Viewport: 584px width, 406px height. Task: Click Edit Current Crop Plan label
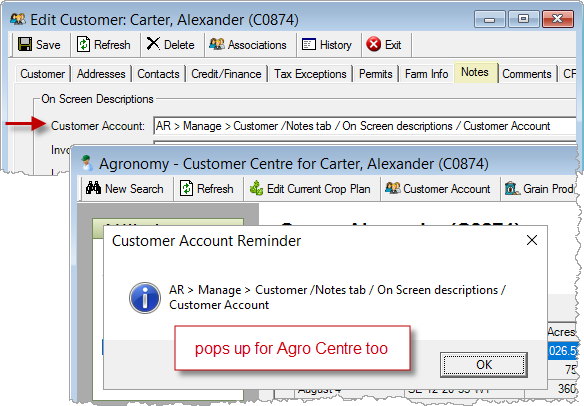[318, 189]
